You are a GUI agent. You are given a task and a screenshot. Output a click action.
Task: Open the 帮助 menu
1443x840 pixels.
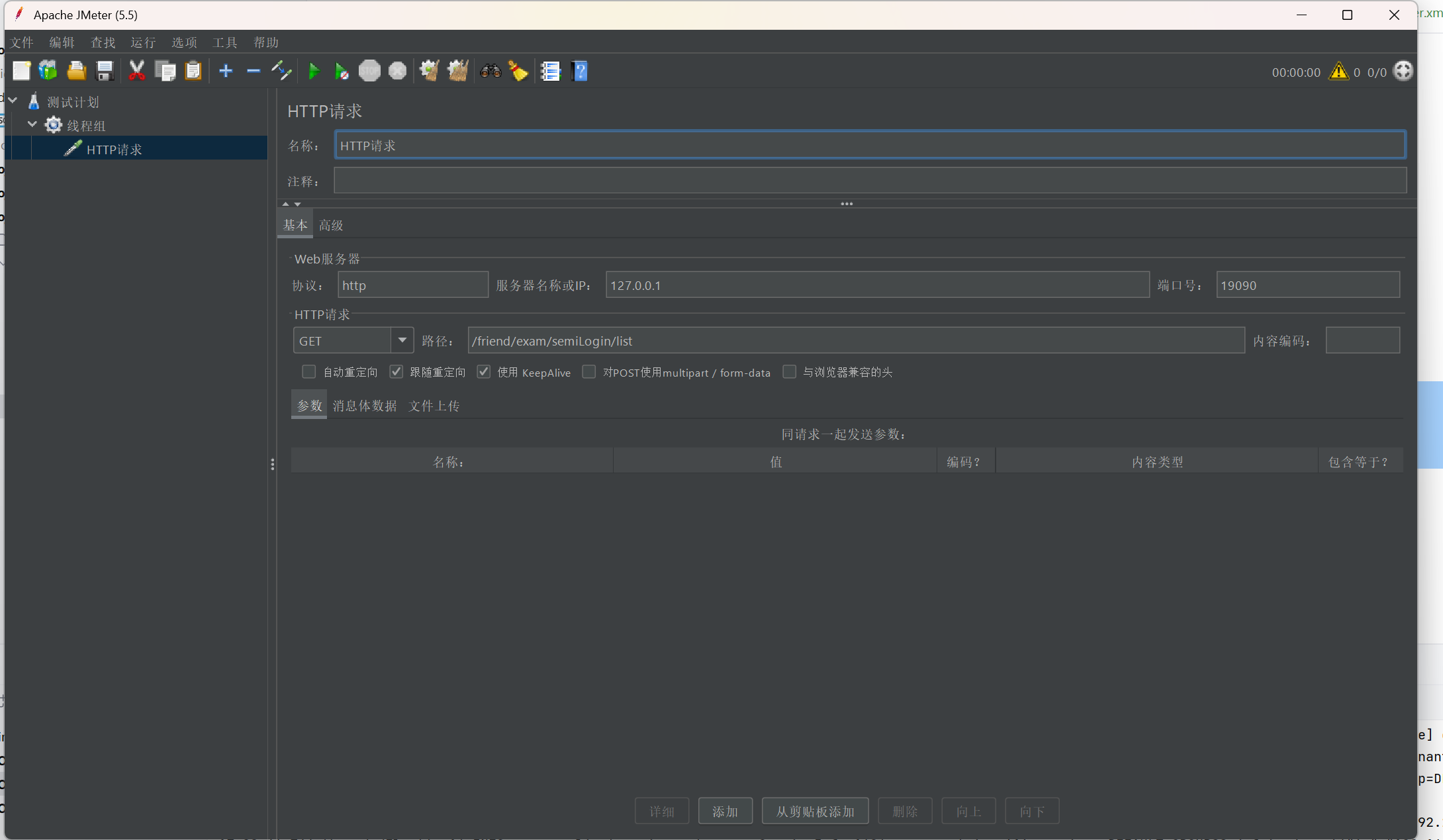click(266, 42)
